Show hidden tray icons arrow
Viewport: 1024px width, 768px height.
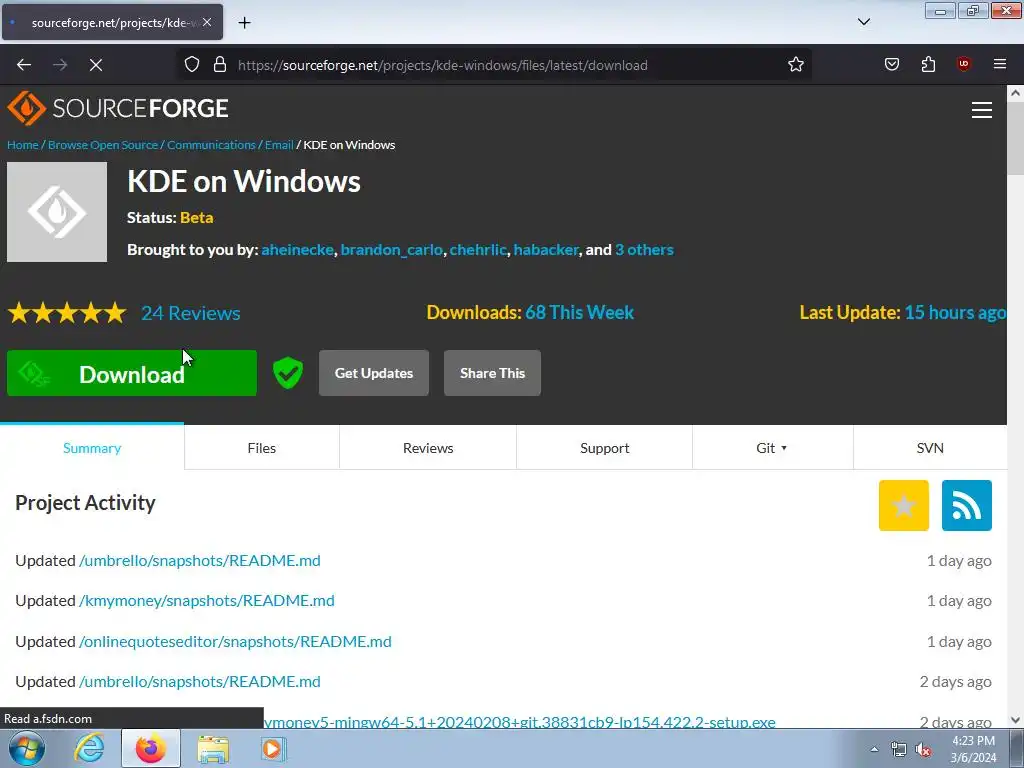(874, 749)
